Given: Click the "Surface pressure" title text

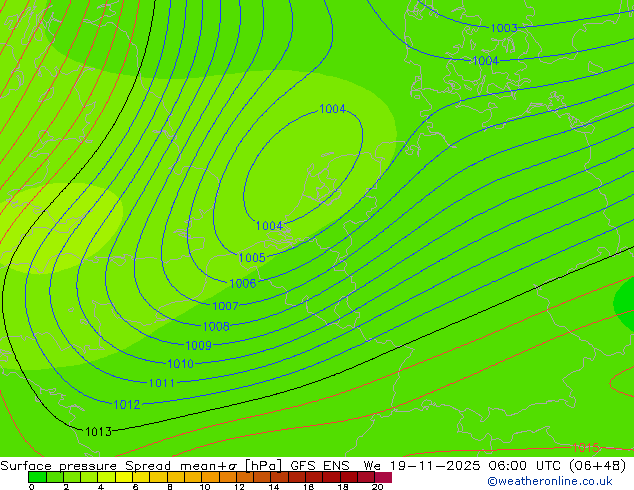Looking at the screenshot, I should click(59, 466).
